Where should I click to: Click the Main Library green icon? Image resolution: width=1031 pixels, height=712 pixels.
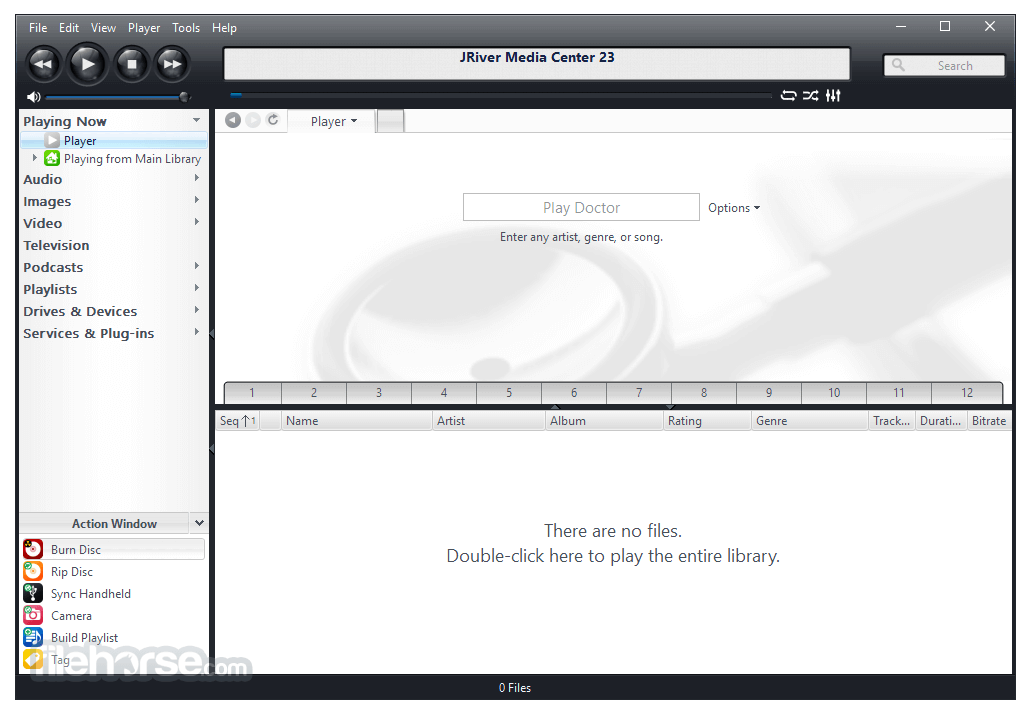click(x=52, y=158)
